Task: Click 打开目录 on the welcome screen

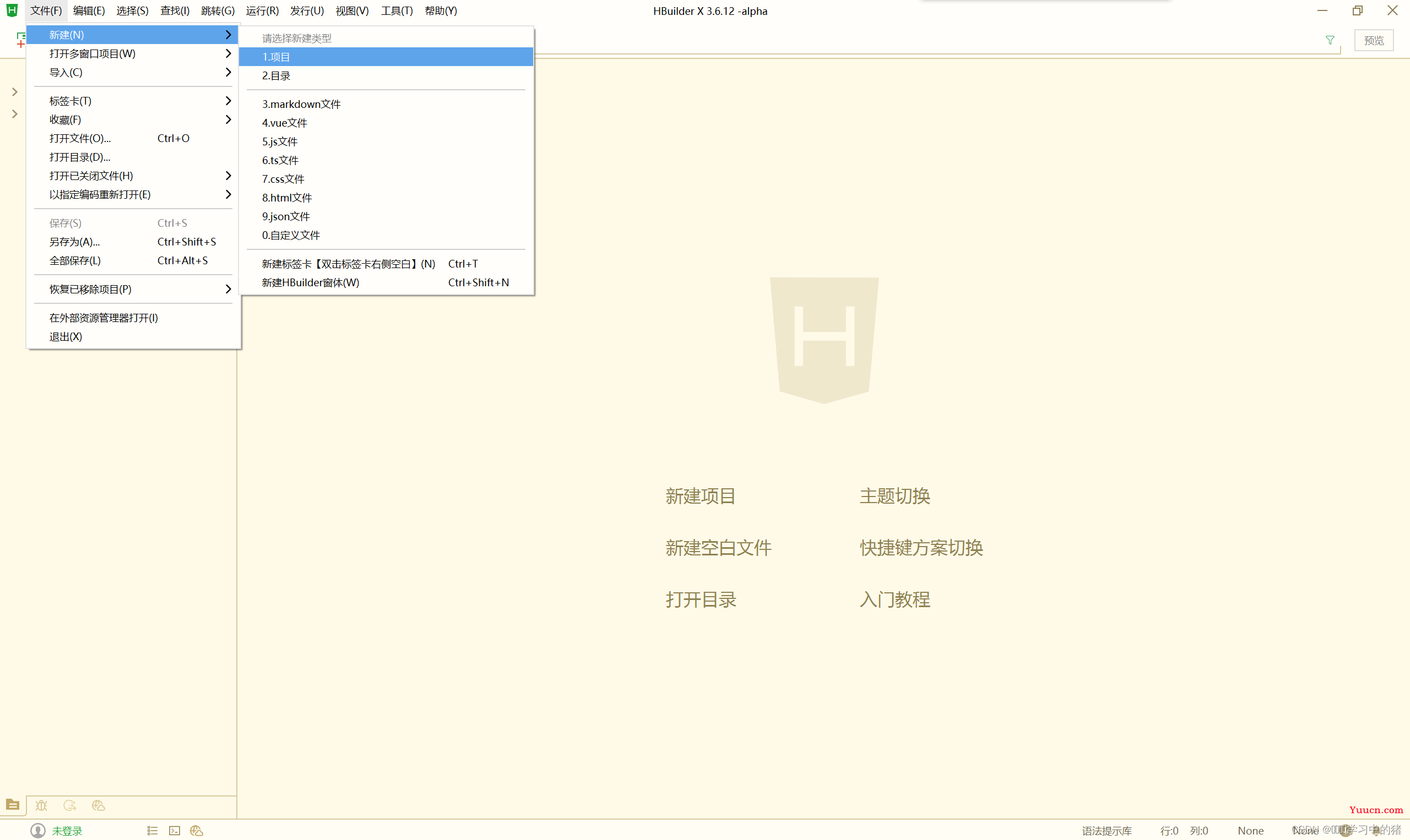Action: [x=700, y=599]
